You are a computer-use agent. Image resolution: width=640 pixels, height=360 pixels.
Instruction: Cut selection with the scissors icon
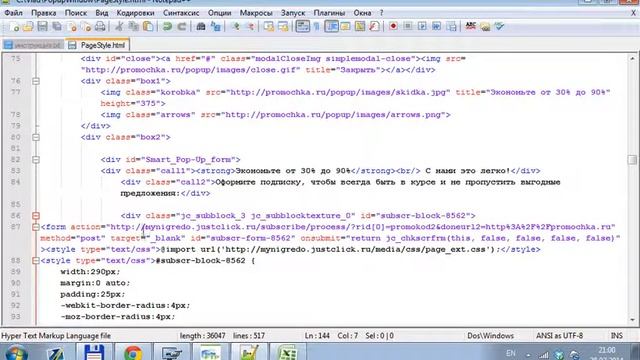pos(119,27)
